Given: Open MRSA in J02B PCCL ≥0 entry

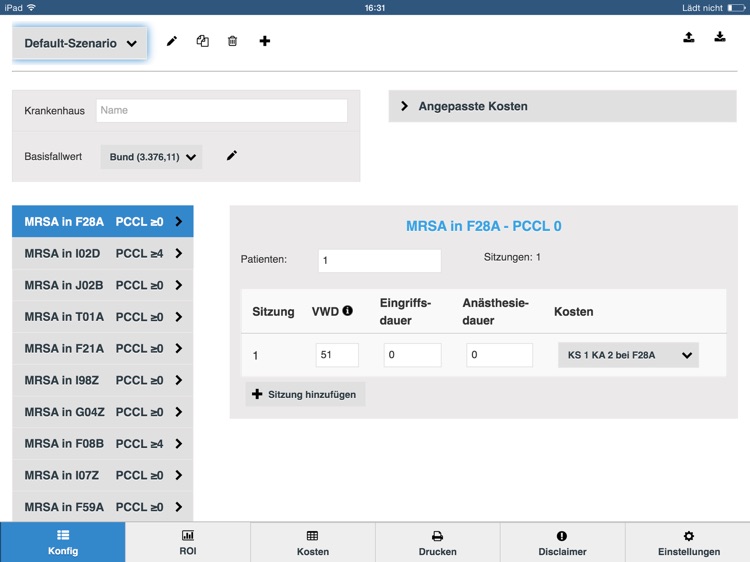Looking at the screenshot, I should point(103,285).
